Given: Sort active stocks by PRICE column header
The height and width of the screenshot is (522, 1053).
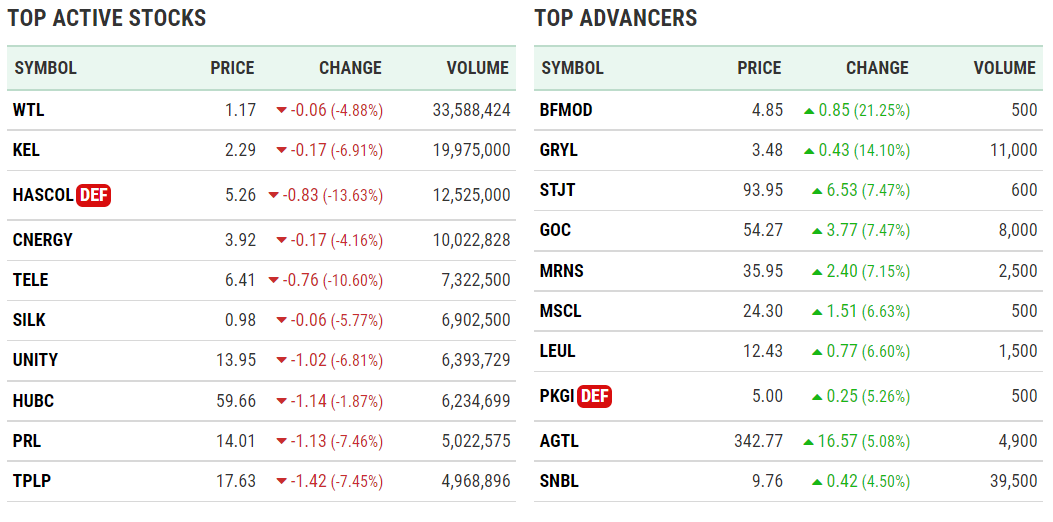Looking at the screenshot, I should coord(232,68).
